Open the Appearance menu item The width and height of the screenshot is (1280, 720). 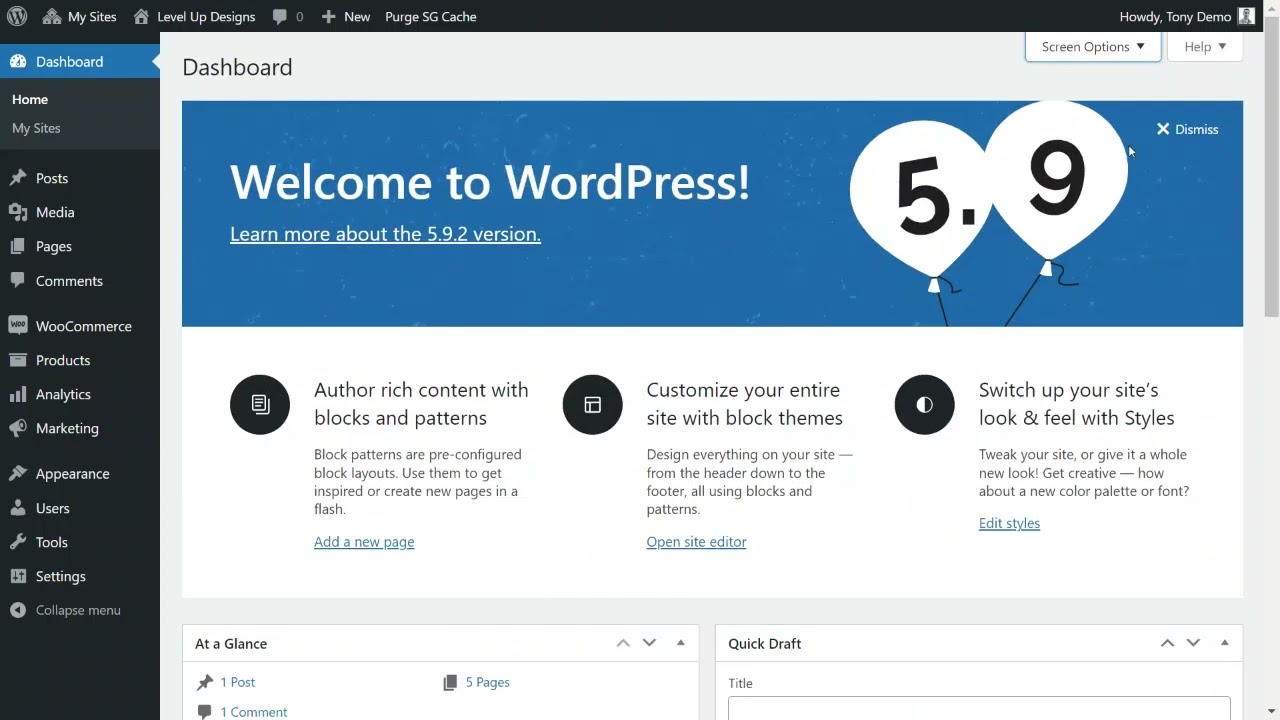[80, 474]
